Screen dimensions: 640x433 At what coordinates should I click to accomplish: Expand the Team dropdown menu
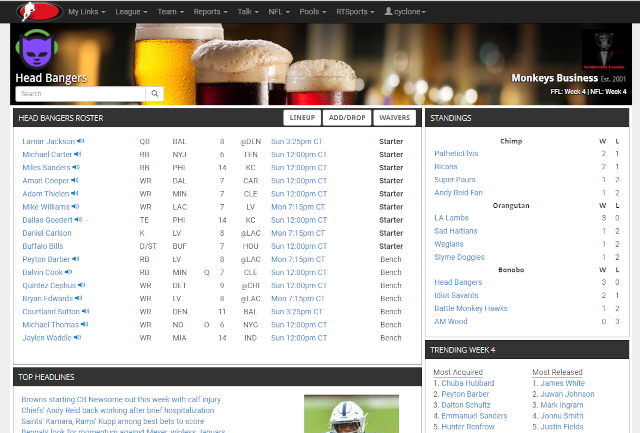point(171,12)
